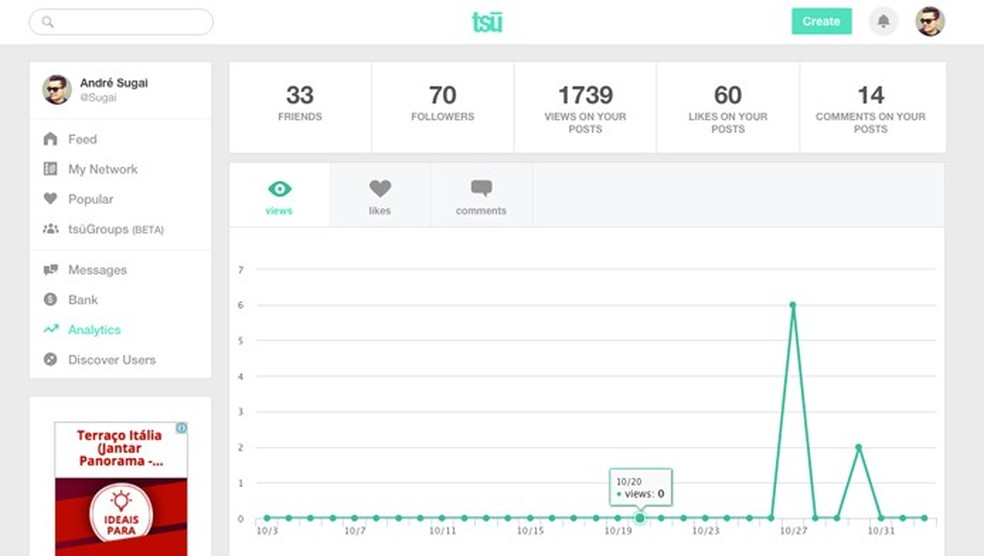Click the Messages chat bubble icon
The width and height of the screenshot is (984, 556).
click(x=50, y=270)
